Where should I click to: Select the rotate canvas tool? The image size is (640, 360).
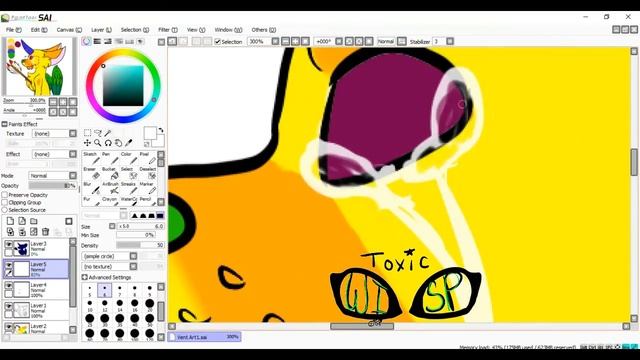pyautogui.click(x=108, y=143)
